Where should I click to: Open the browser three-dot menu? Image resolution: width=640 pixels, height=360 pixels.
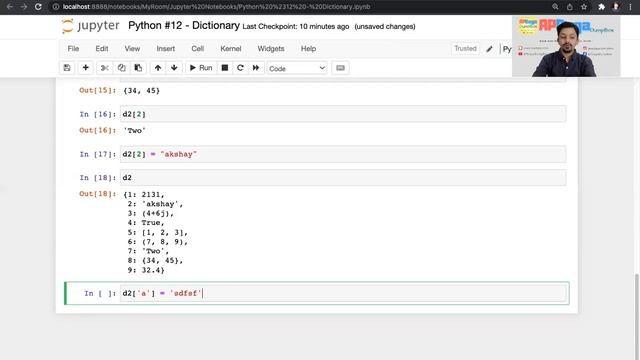(631, 7)
